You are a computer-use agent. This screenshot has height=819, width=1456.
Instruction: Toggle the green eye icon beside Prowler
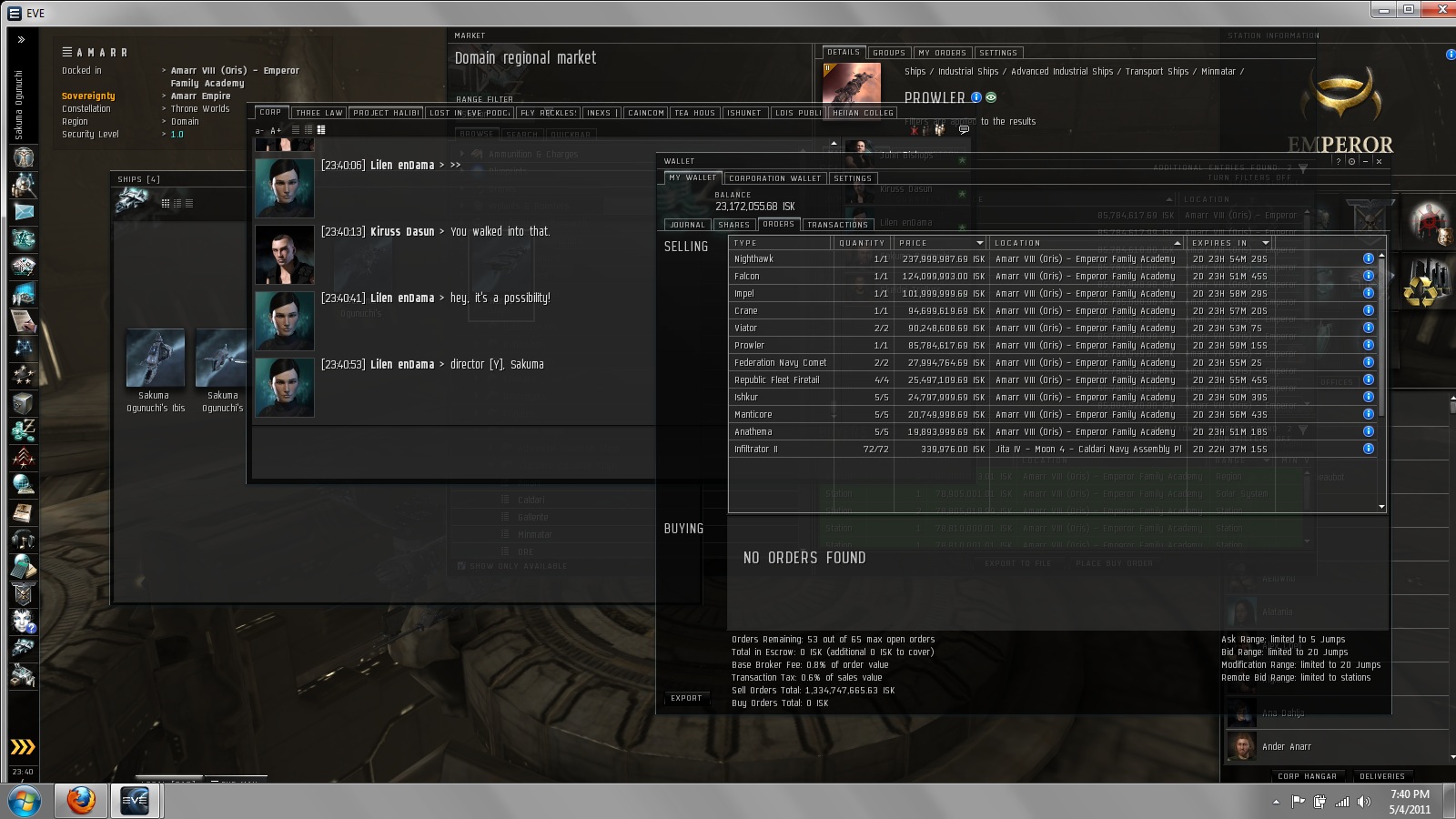991,97
